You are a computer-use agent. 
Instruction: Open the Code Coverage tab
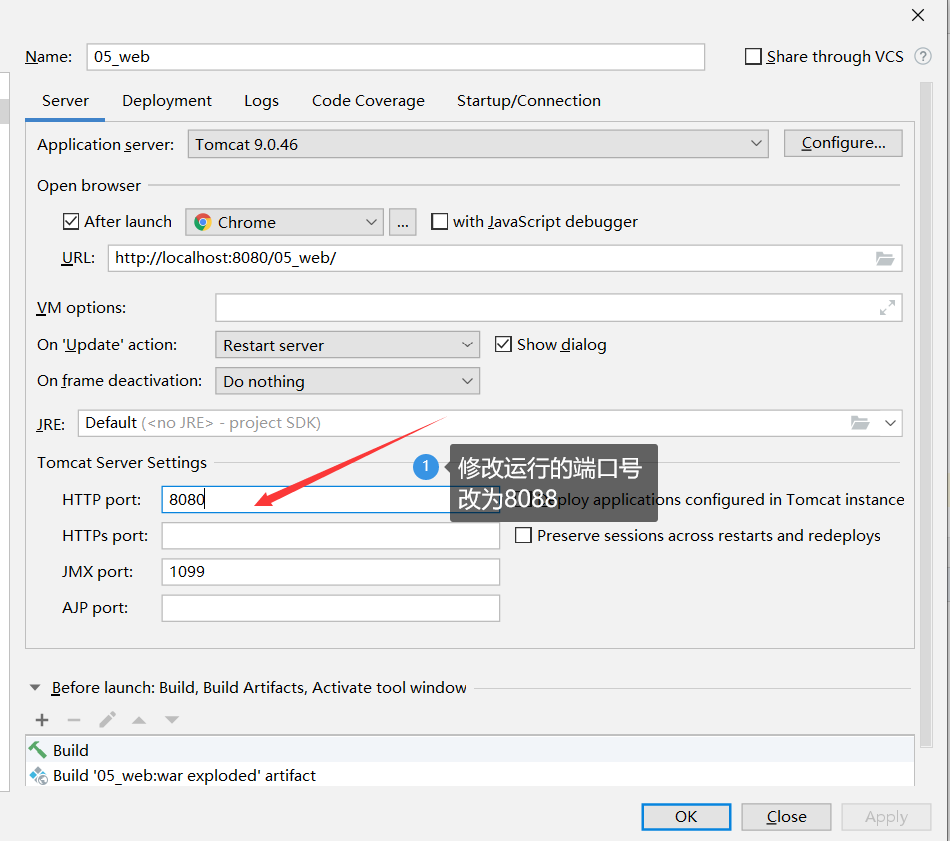[x=368, y=100]
